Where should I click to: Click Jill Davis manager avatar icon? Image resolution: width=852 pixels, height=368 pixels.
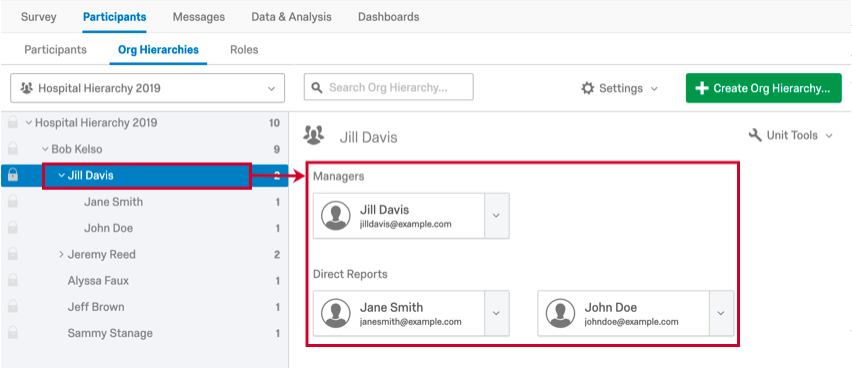coord(335,216)
